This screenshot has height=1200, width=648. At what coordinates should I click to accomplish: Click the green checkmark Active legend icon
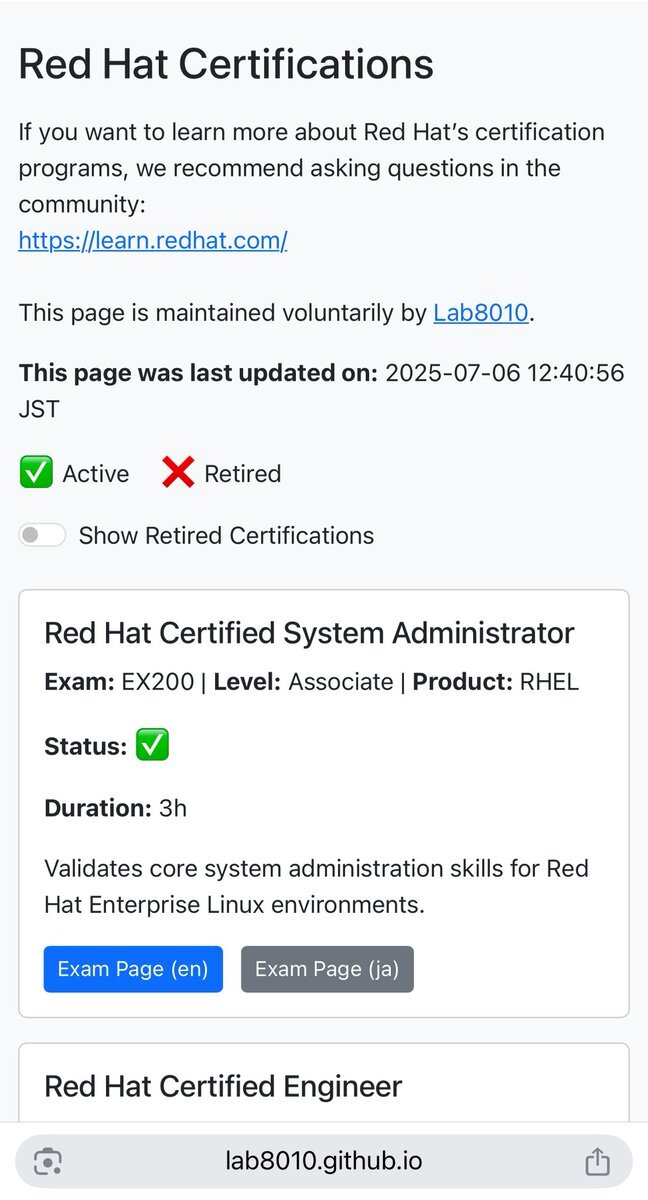[x=36, y=473]
